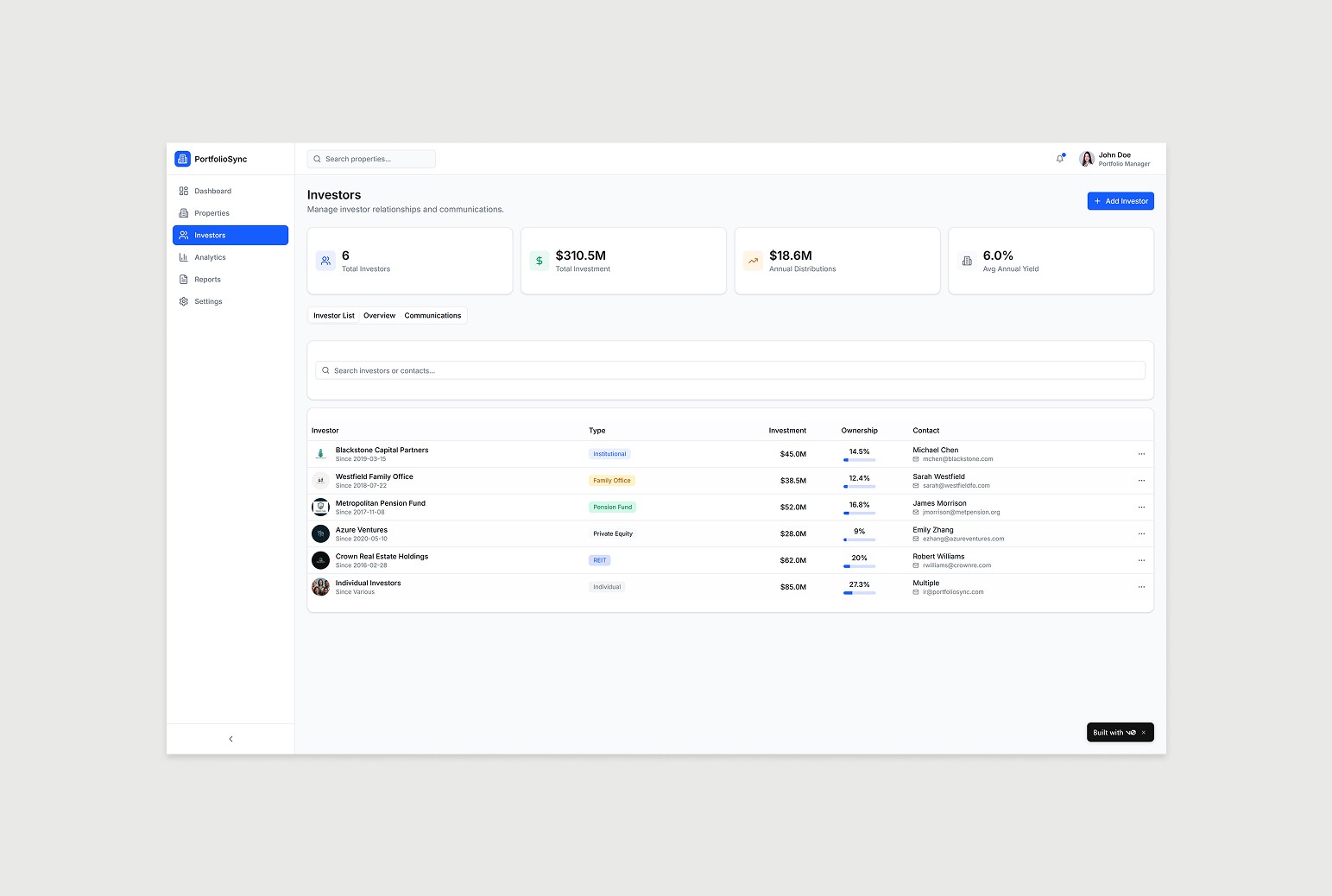Click the Add Investor button
Viewport: 1332px width, 896px height.
[x=1121, y=201]
